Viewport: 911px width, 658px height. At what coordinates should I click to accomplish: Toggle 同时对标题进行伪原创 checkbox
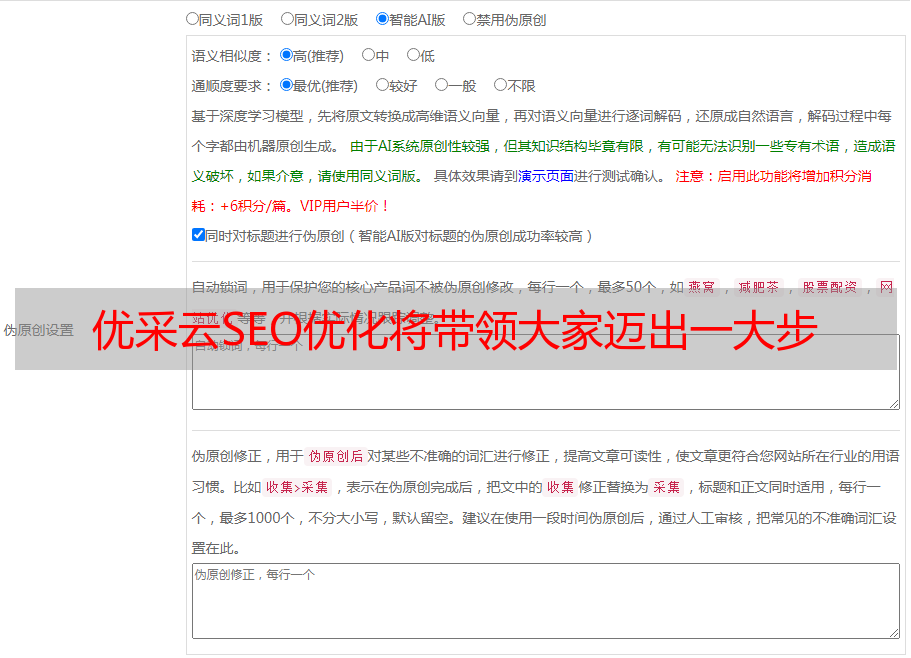[198, 235]
